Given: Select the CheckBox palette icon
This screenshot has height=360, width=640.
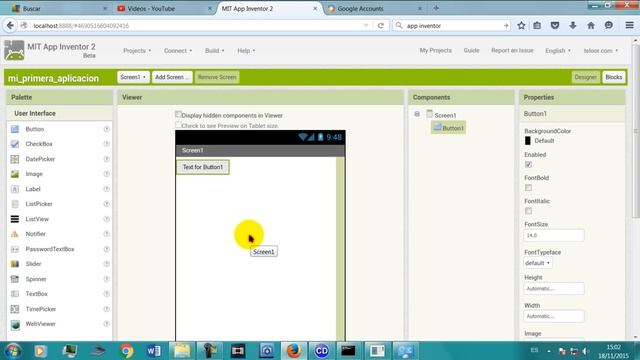Looking at the screenshot, I should (x=15, y=144).
